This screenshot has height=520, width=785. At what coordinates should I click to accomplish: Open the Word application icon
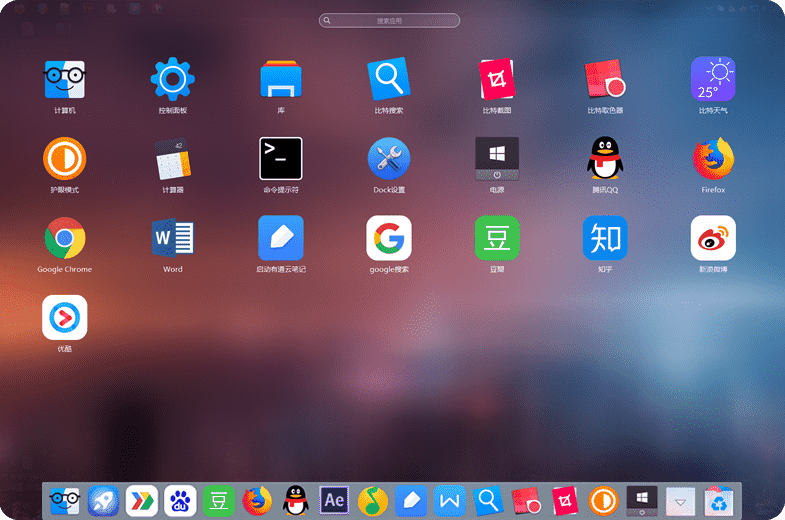point(173,237)
